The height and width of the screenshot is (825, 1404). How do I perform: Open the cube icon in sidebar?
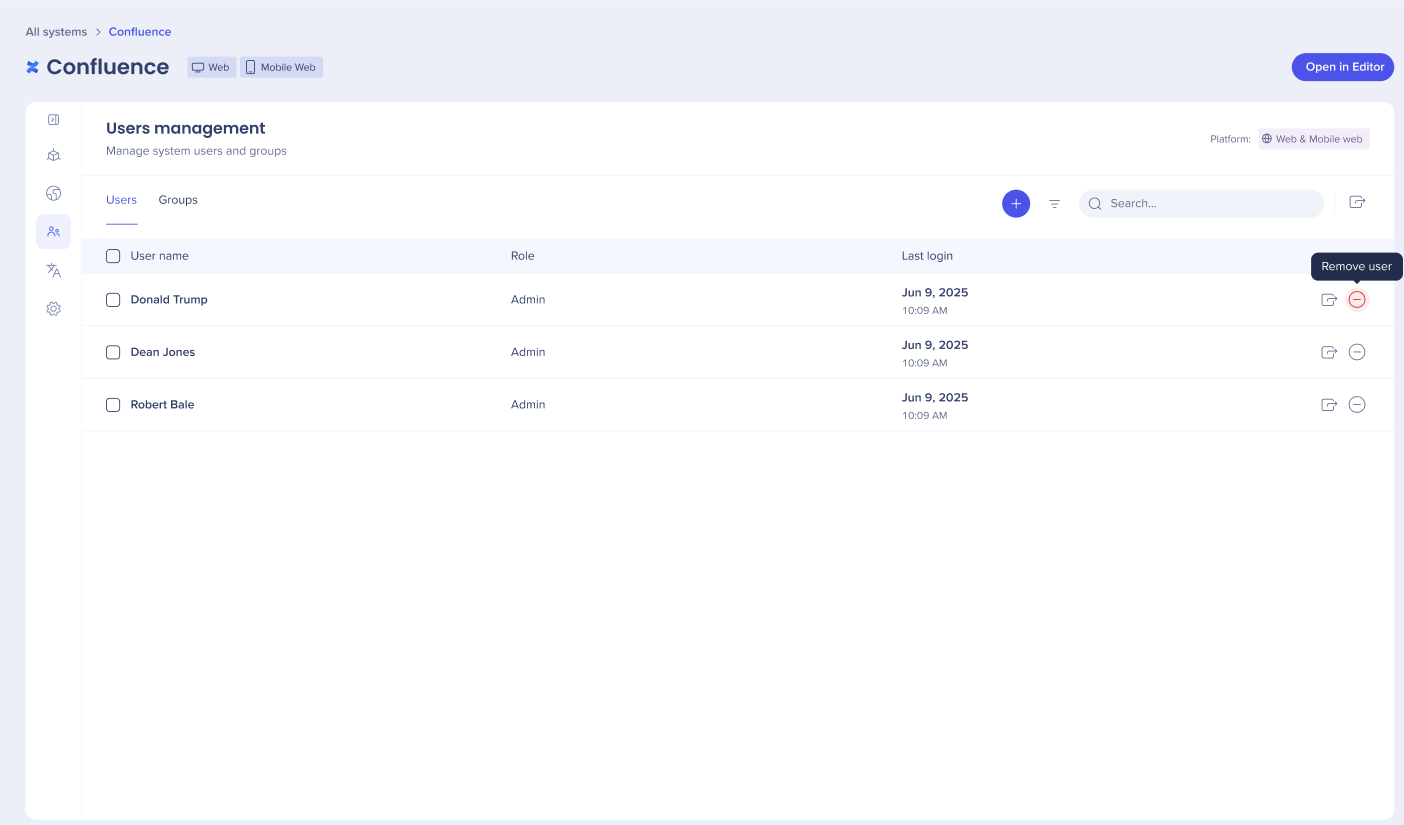tap(54, 156)
